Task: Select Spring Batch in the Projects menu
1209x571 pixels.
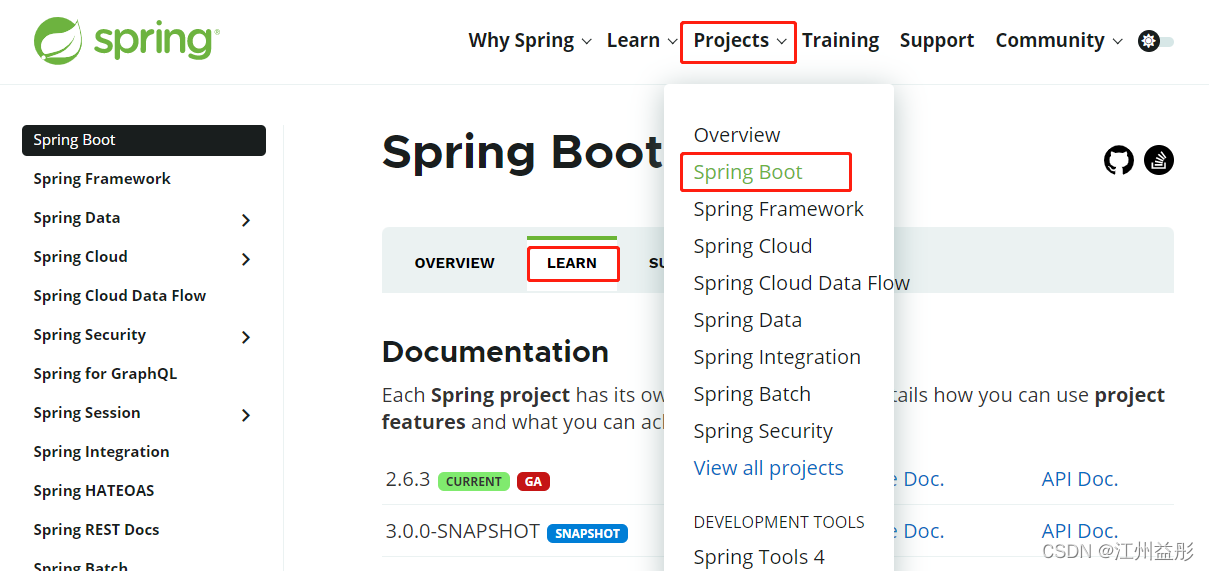Action: (x=752, y=394)
